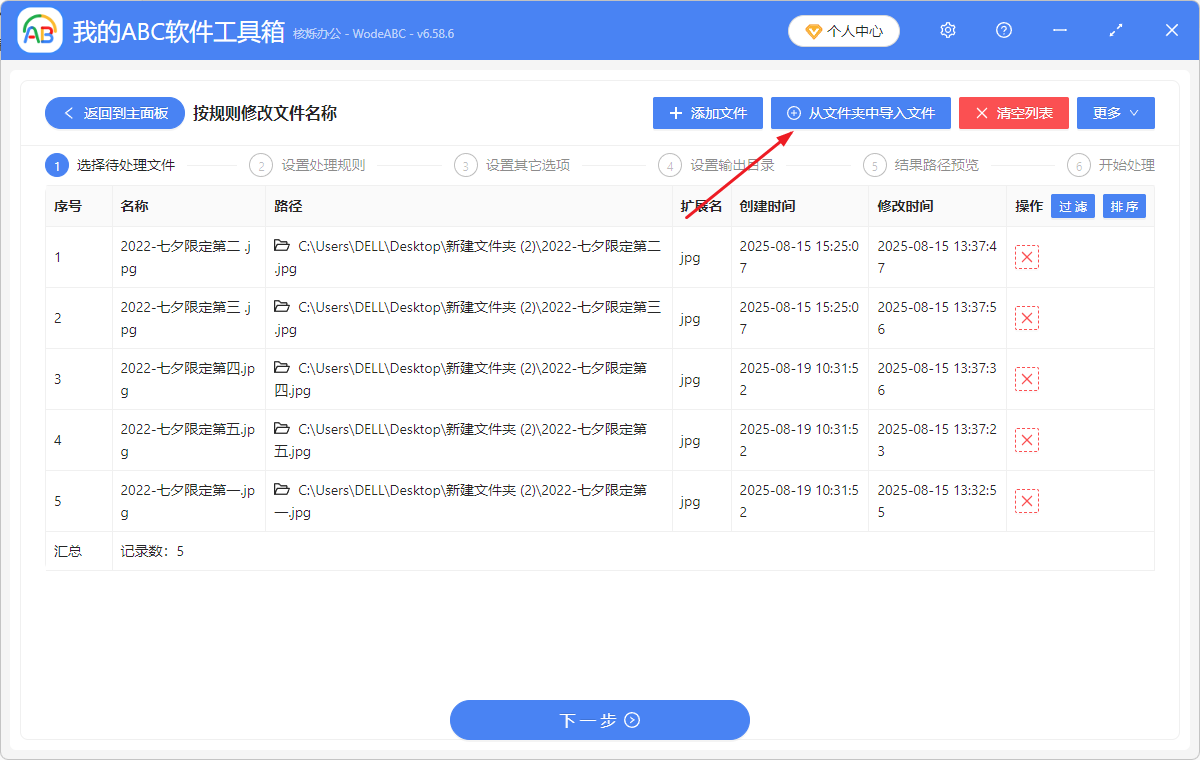Delete 2022-七夕限定第一.jpg via red X icon
Screen dimensions: 1200x760
point(1026,500)
